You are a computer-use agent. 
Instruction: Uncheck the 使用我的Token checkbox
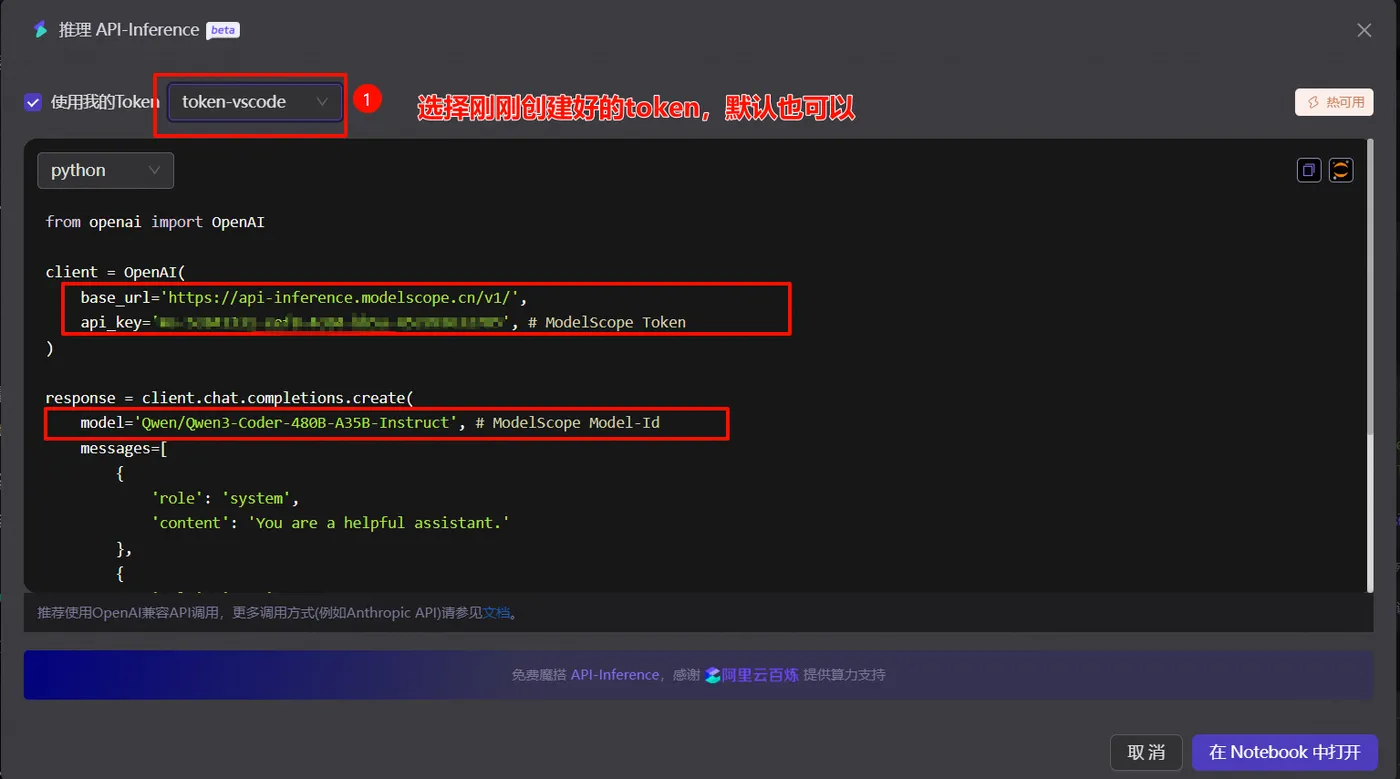33,102
